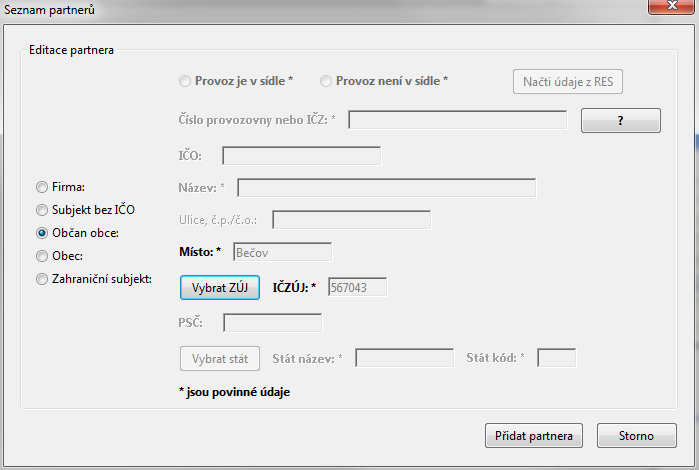
Task: Cancel with the Storno button
Action: [x=637, y=436]
